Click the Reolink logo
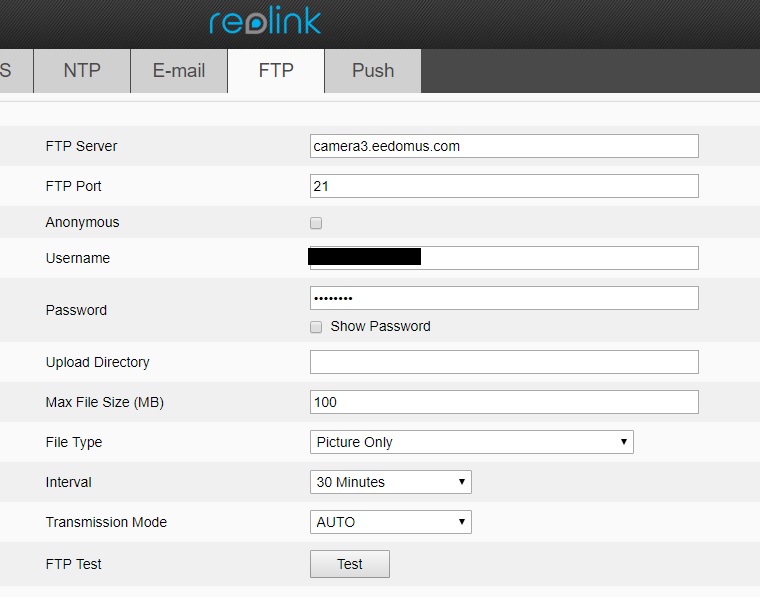Image resolution: width=760 pixels, height=597 pixels. click(x=265, y=22)
